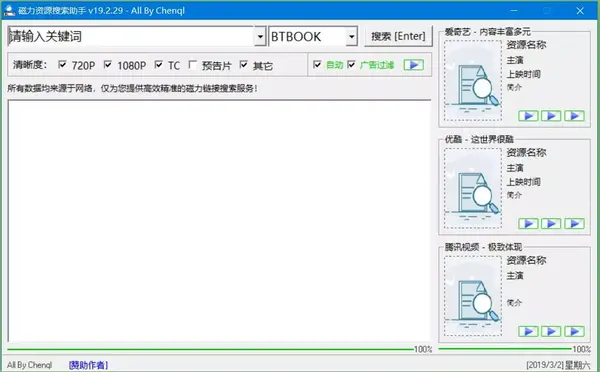The width and height of the screenshot is (600, 372).
Task: Click the second play icon in the 优酷 panel
Action: [551, 224]
